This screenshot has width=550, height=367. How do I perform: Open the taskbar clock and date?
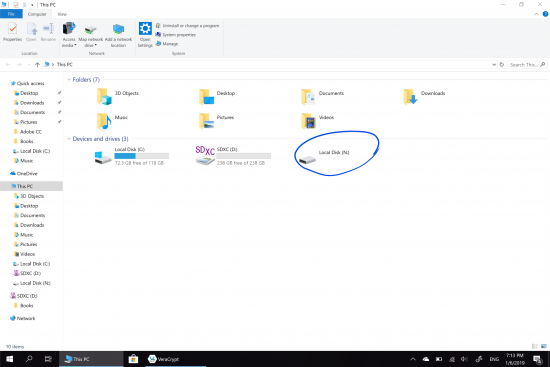pyautogui.click(x=515, y=359)
